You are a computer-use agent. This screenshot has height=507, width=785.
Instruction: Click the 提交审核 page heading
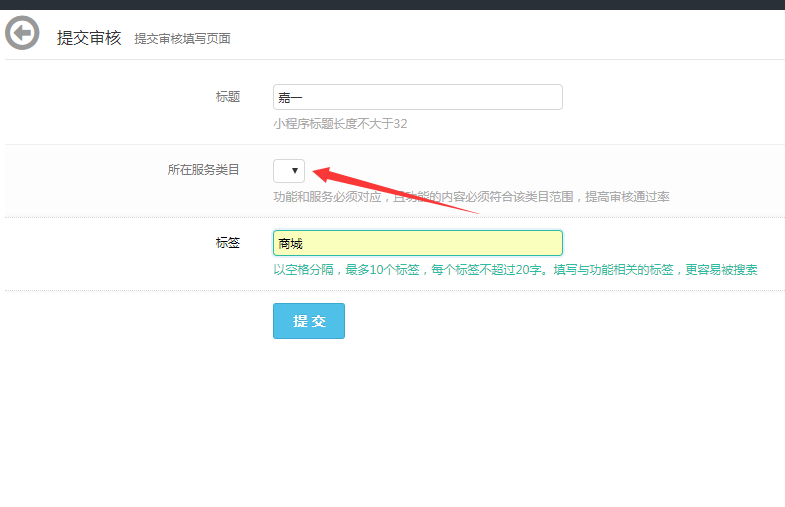click(x=89, y=38)
